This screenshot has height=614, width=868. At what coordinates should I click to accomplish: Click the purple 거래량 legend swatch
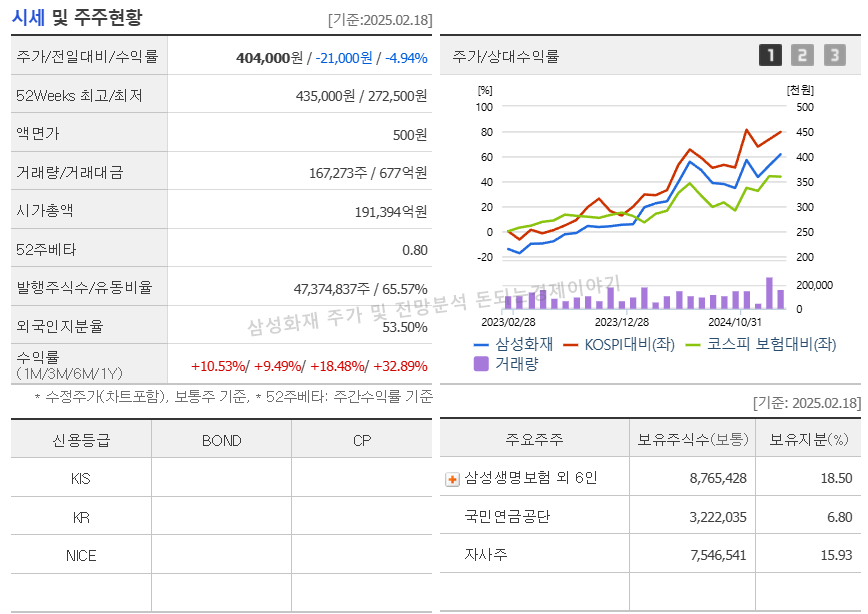[481, 364]
